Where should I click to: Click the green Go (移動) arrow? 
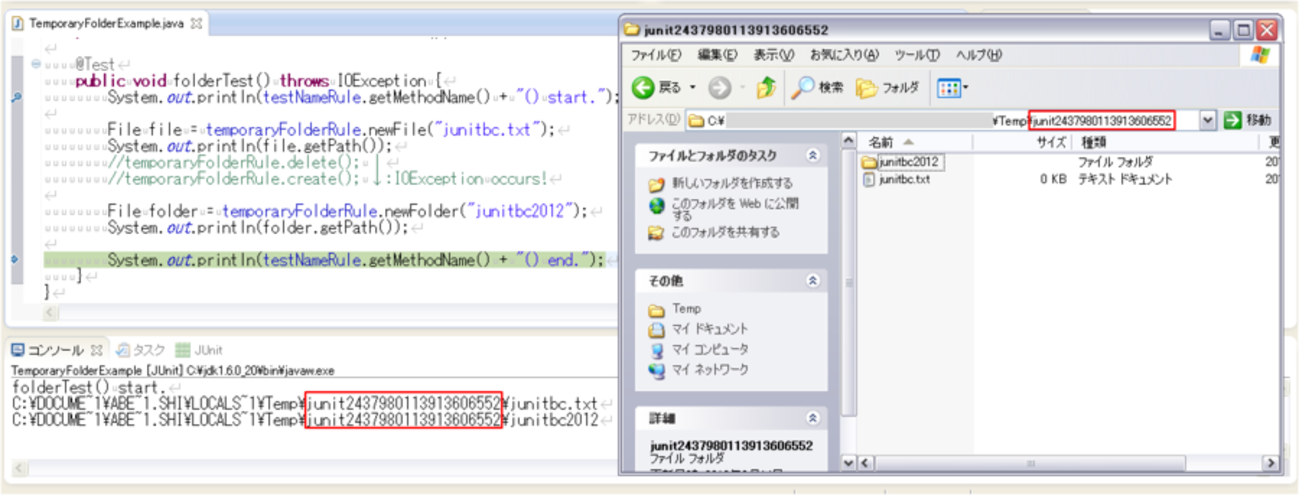[x=1233, y=120]
